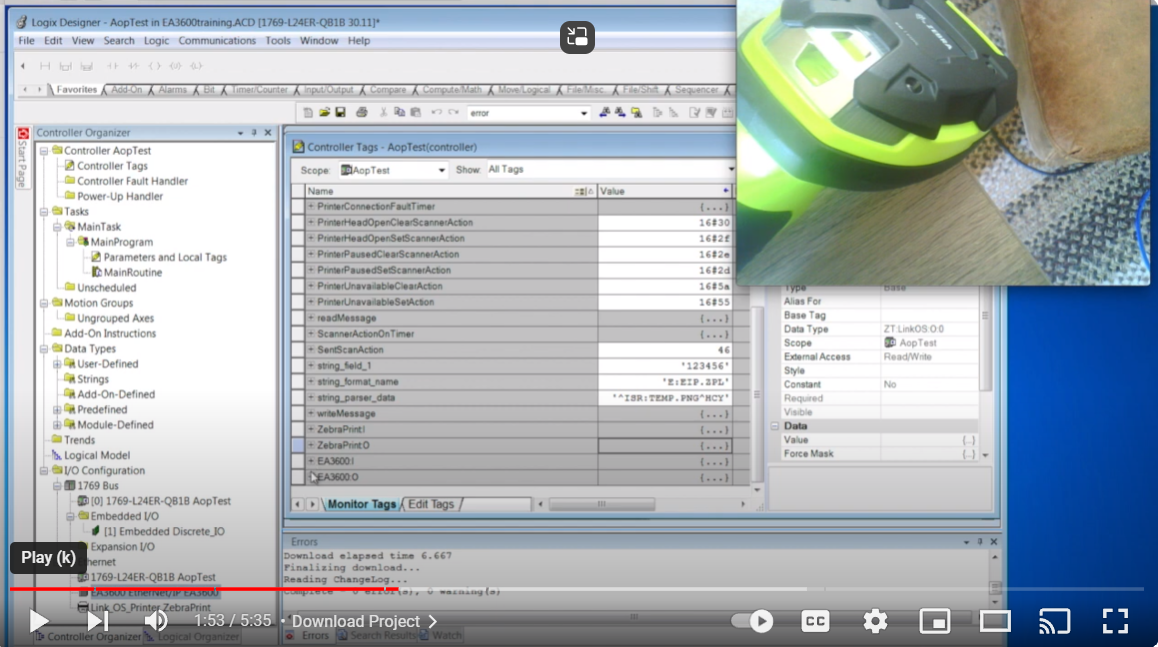Screen dimensions: 1158x647
Task: Select Controller Tags in the organizer tree
Action: tap(112, 166)
